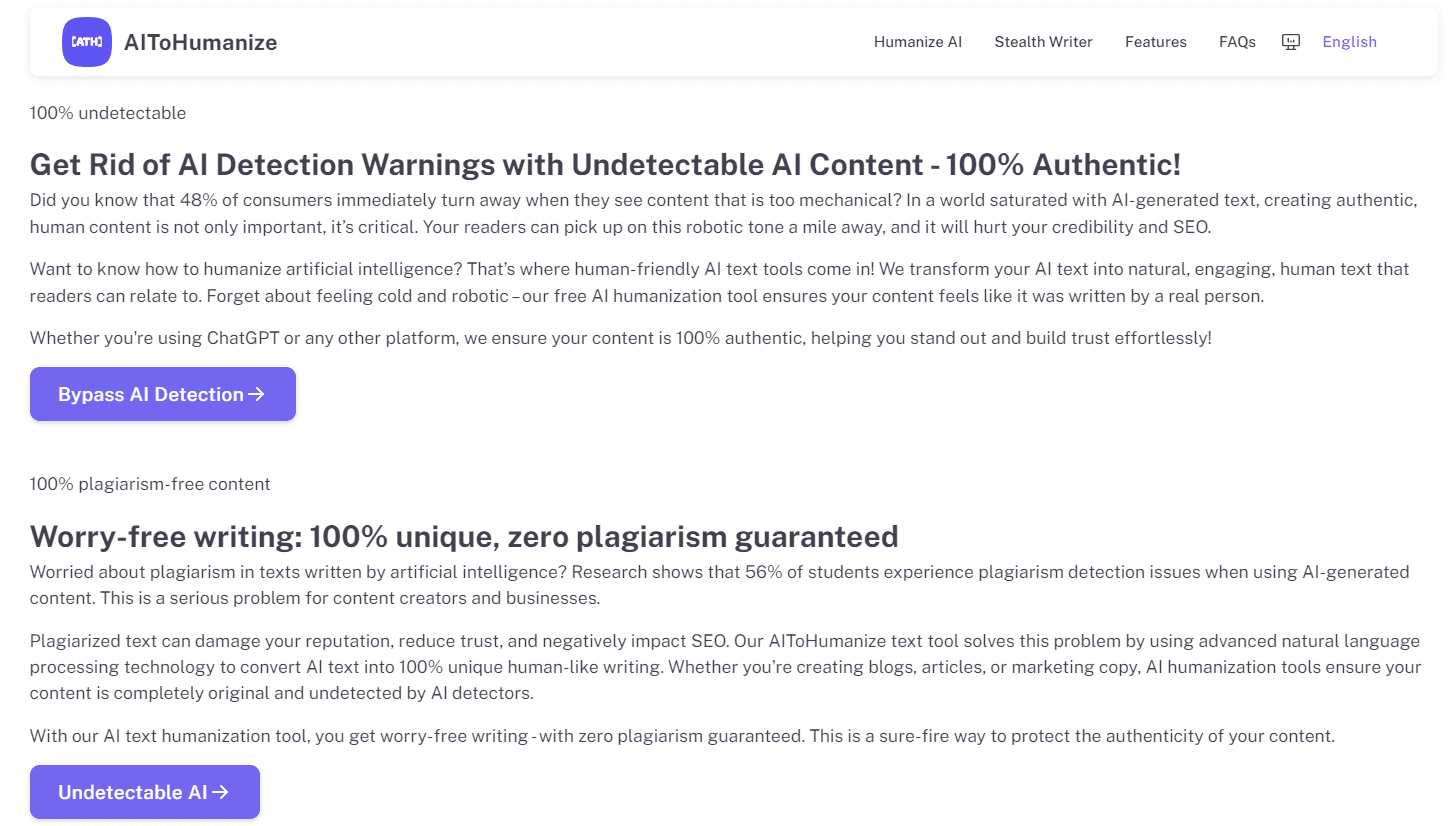Click the FAQs navigation link
The width and height of the screenshot is (1455, 826).
1237,41
